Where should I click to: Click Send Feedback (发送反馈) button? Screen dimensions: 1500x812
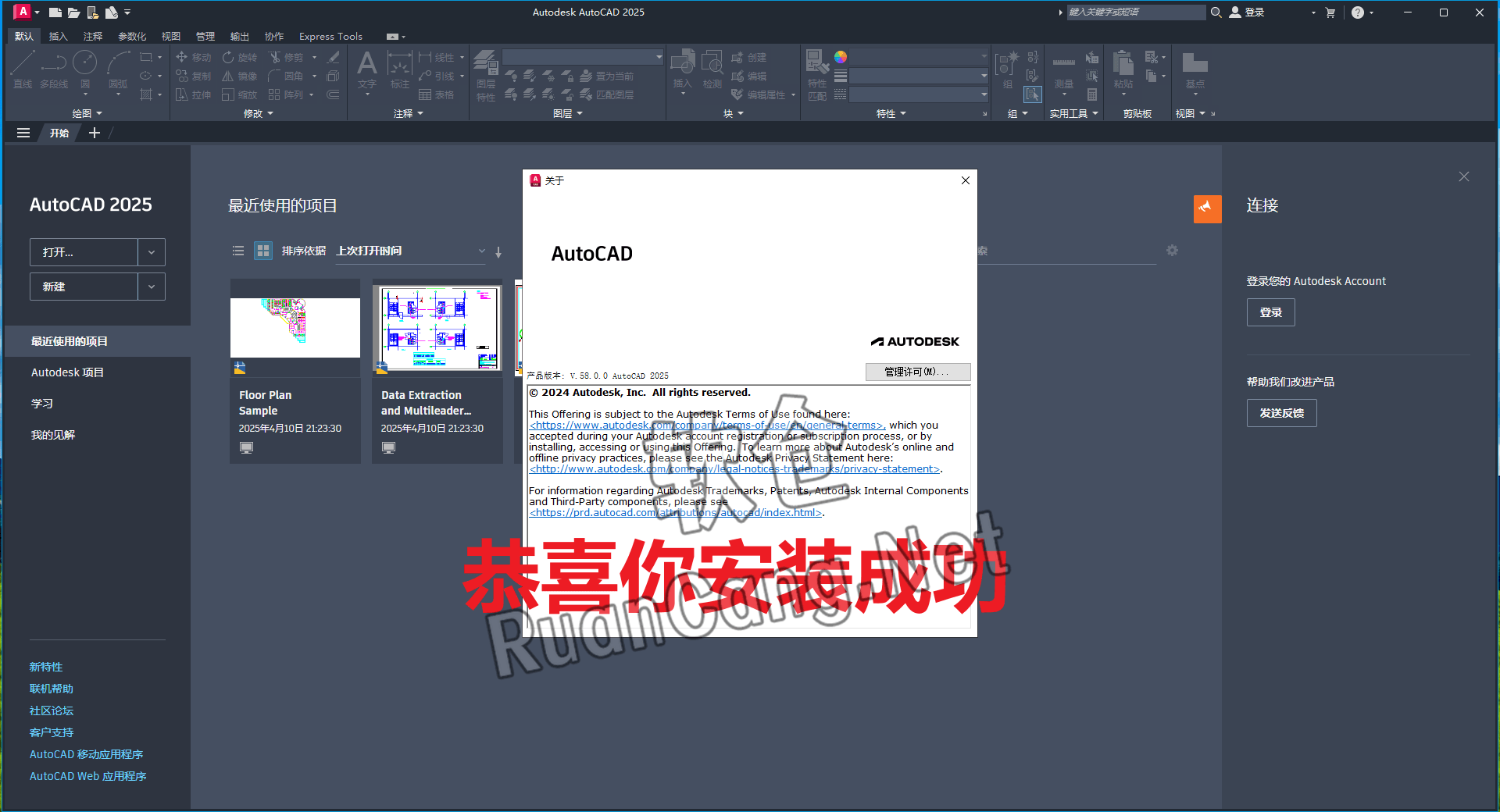[1281, 413]
